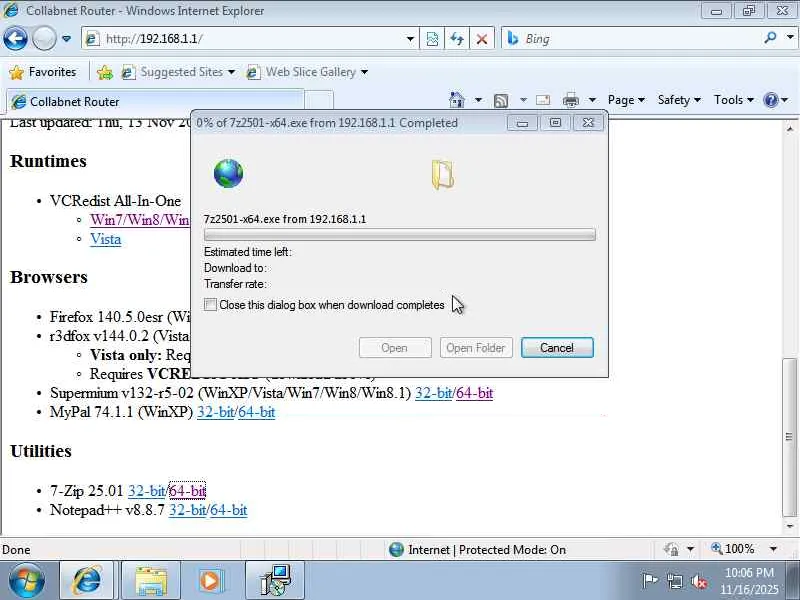
Task: Click the Help question mark icon
Action: coord(770,100)
